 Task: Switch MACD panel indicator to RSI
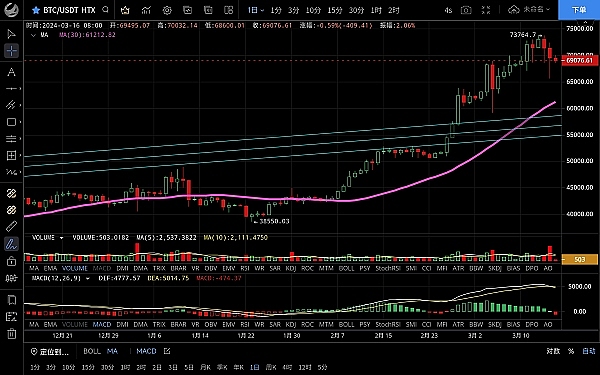(245, 324)
